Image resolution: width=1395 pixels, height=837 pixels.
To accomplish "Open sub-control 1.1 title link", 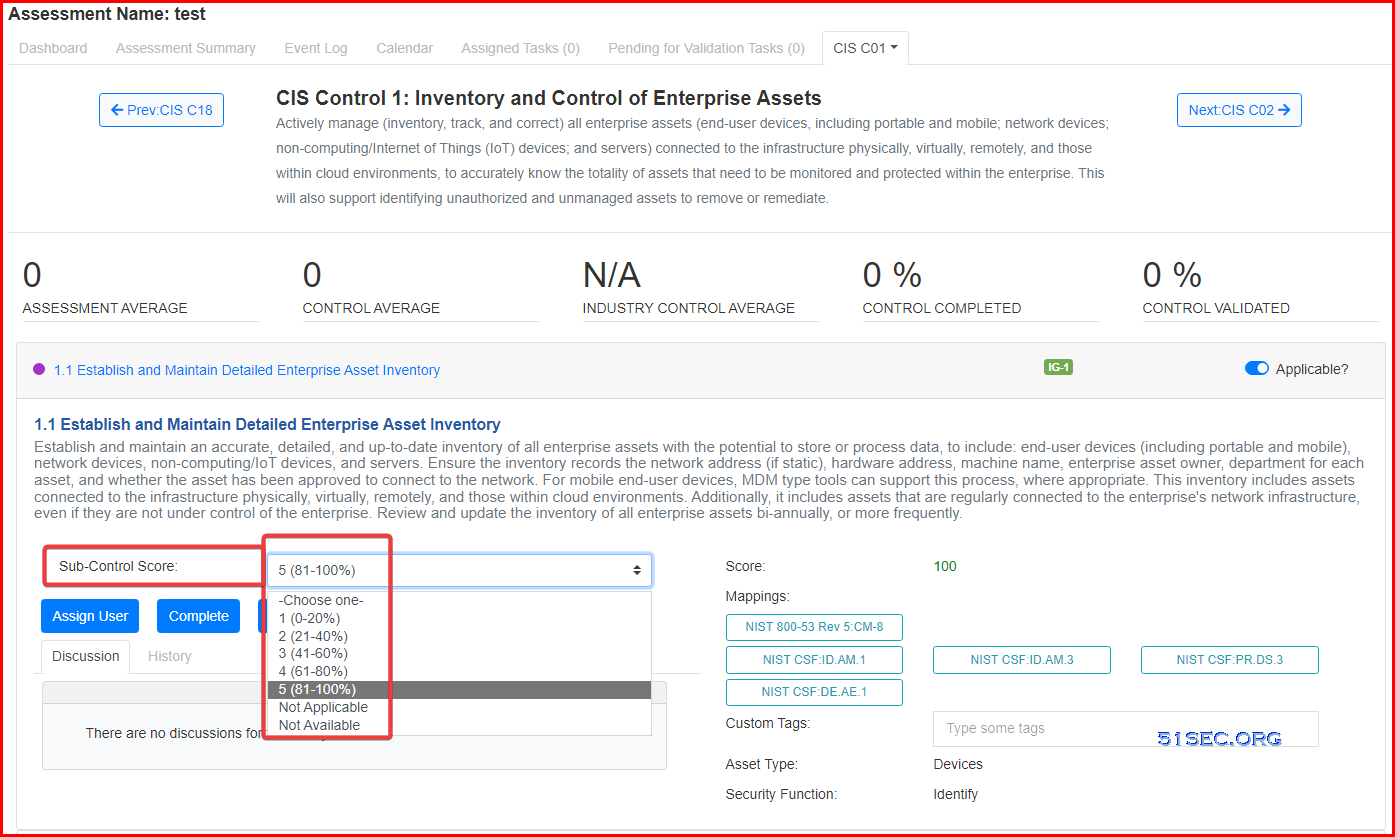I will pyautogui.click(x=247, y=370).
